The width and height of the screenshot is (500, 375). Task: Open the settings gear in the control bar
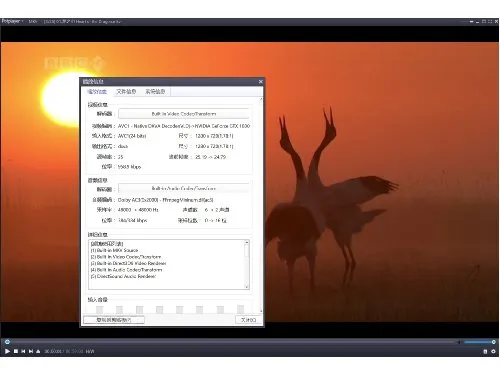click(493, 351)
